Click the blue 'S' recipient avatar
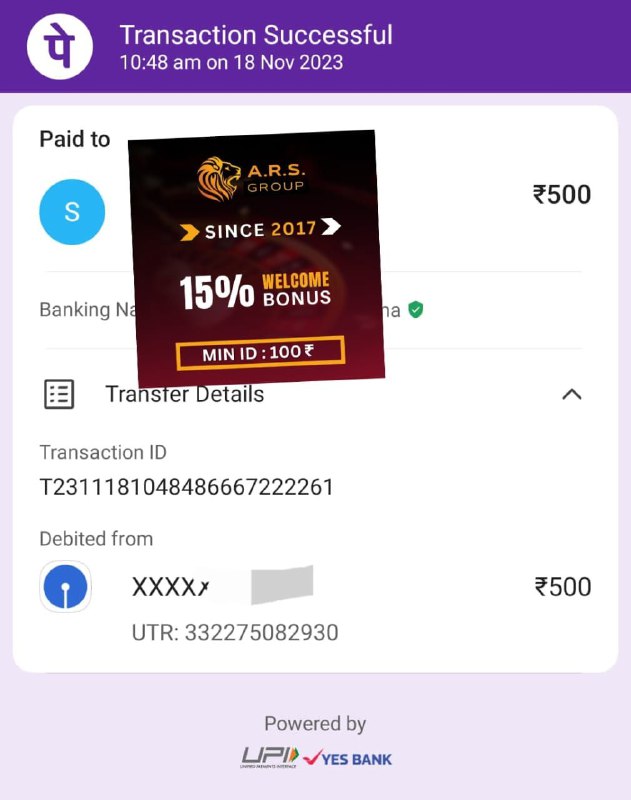This screenshot has width=631, height=800. pos(72,212)
